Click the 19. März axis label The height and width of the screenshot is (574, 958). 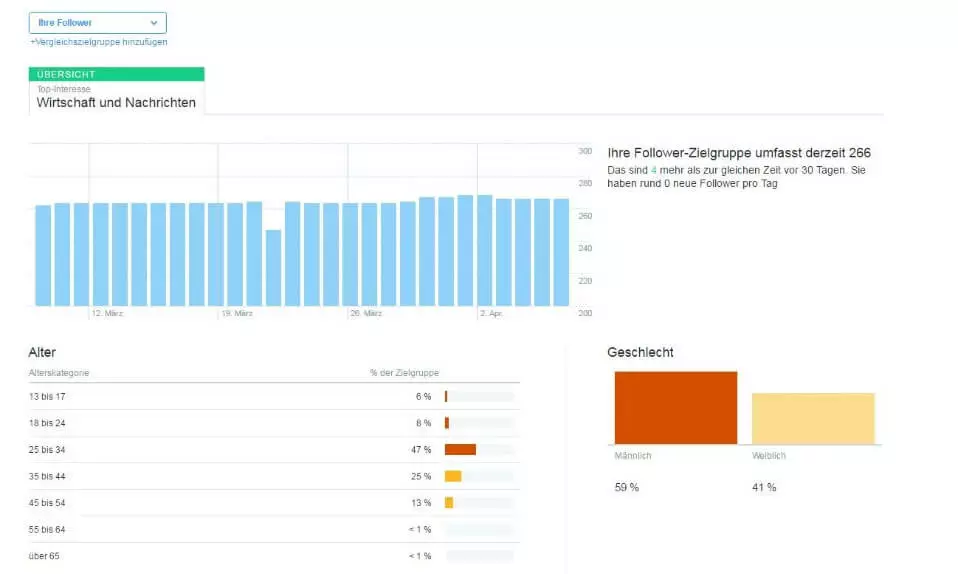click(237, 313)
